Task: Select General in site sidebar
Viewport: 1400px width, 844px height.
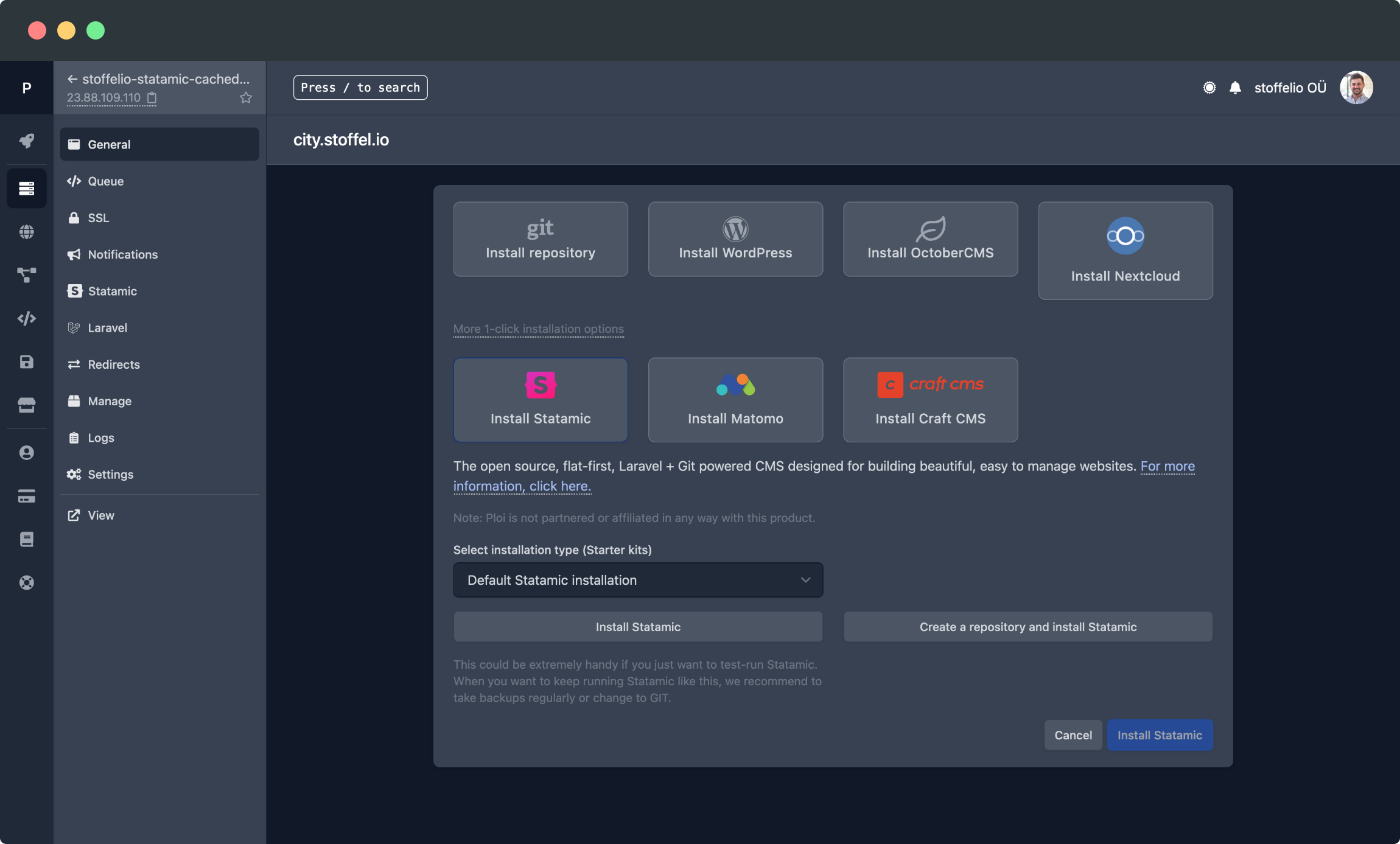Action: point(159,144)
